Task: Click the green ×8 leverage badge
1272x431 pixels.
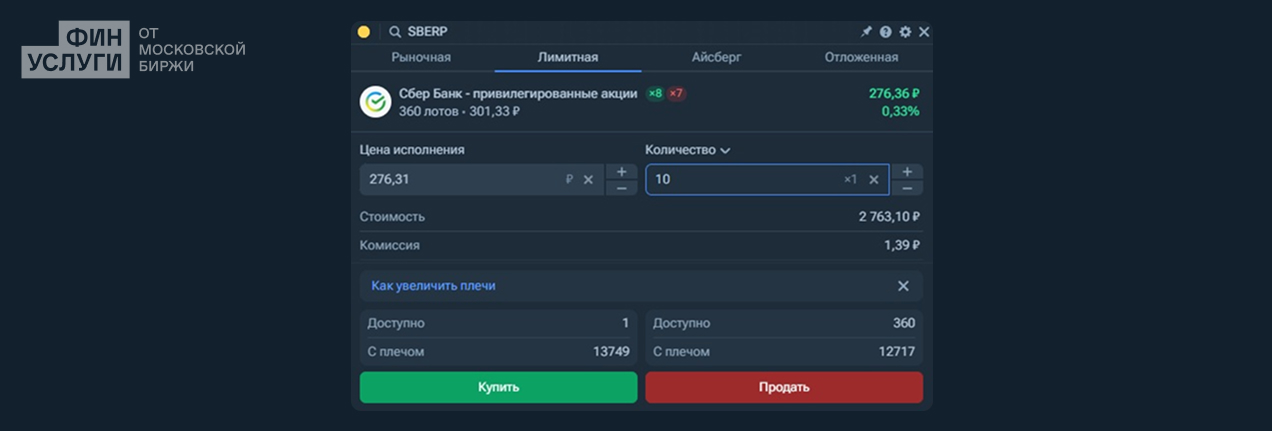Action: point(655,94)
